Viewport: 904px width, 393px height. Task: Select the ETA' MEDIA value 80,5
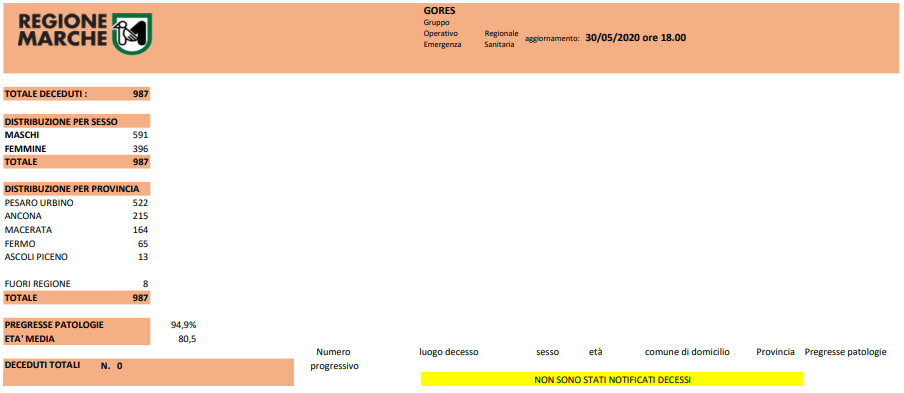pyautogui.click(x=187, y=339)
